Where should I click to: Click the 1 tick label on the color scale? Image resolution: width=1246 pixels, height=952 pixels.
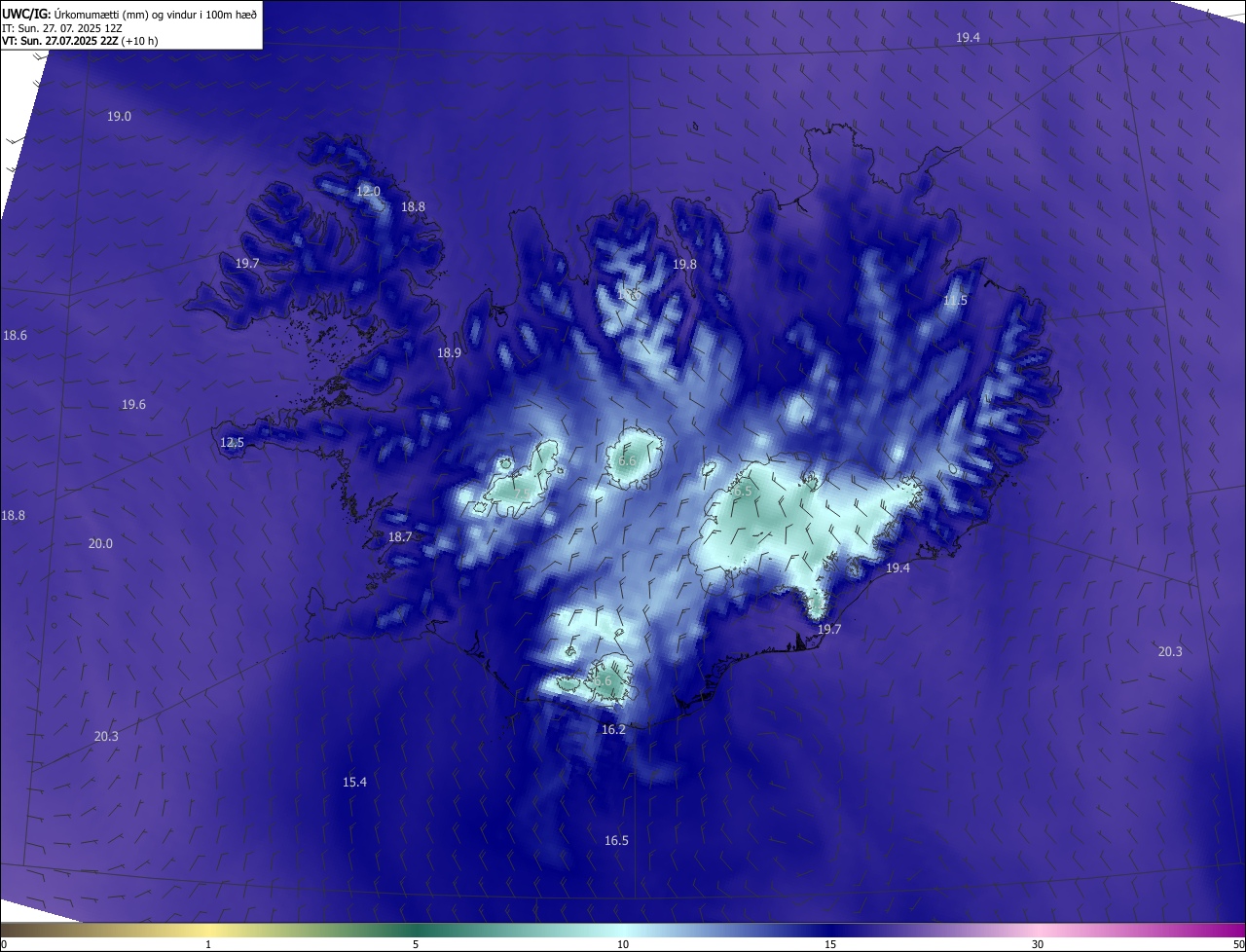tap(208, 944)
